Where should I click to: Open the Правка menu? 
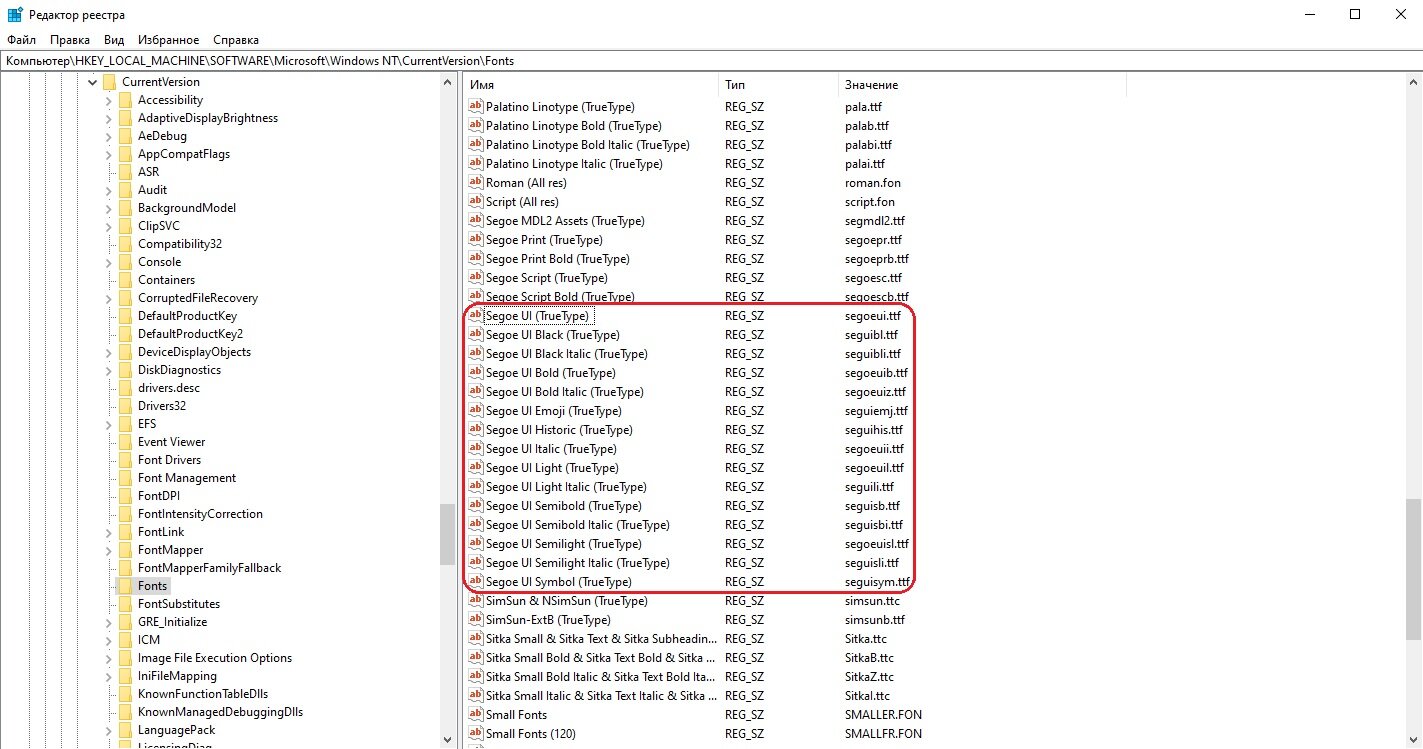coord(70,40)
